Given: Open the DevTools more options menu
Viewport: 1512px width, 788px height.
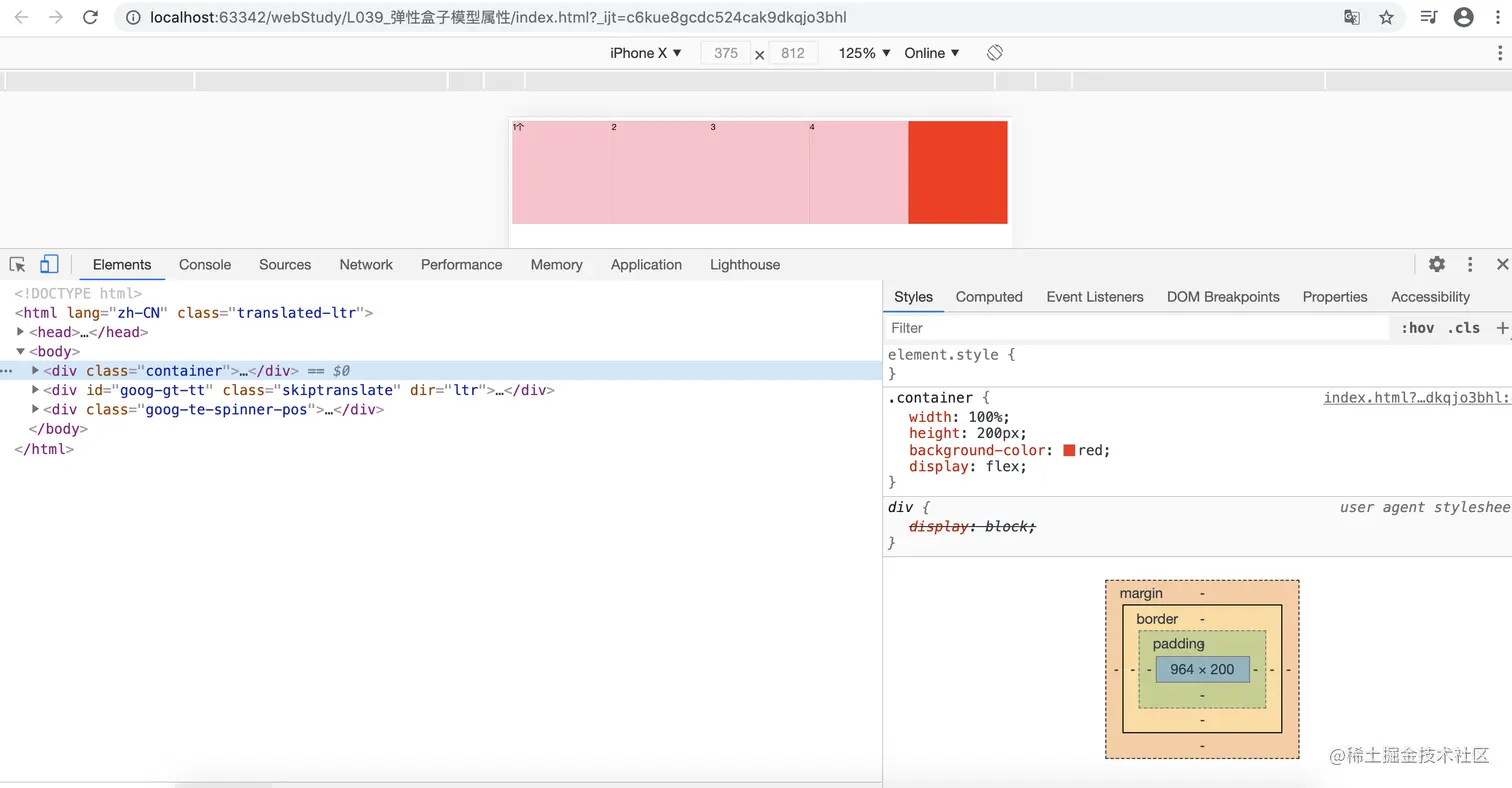Looking at the screenshot, I should 1470,265.
